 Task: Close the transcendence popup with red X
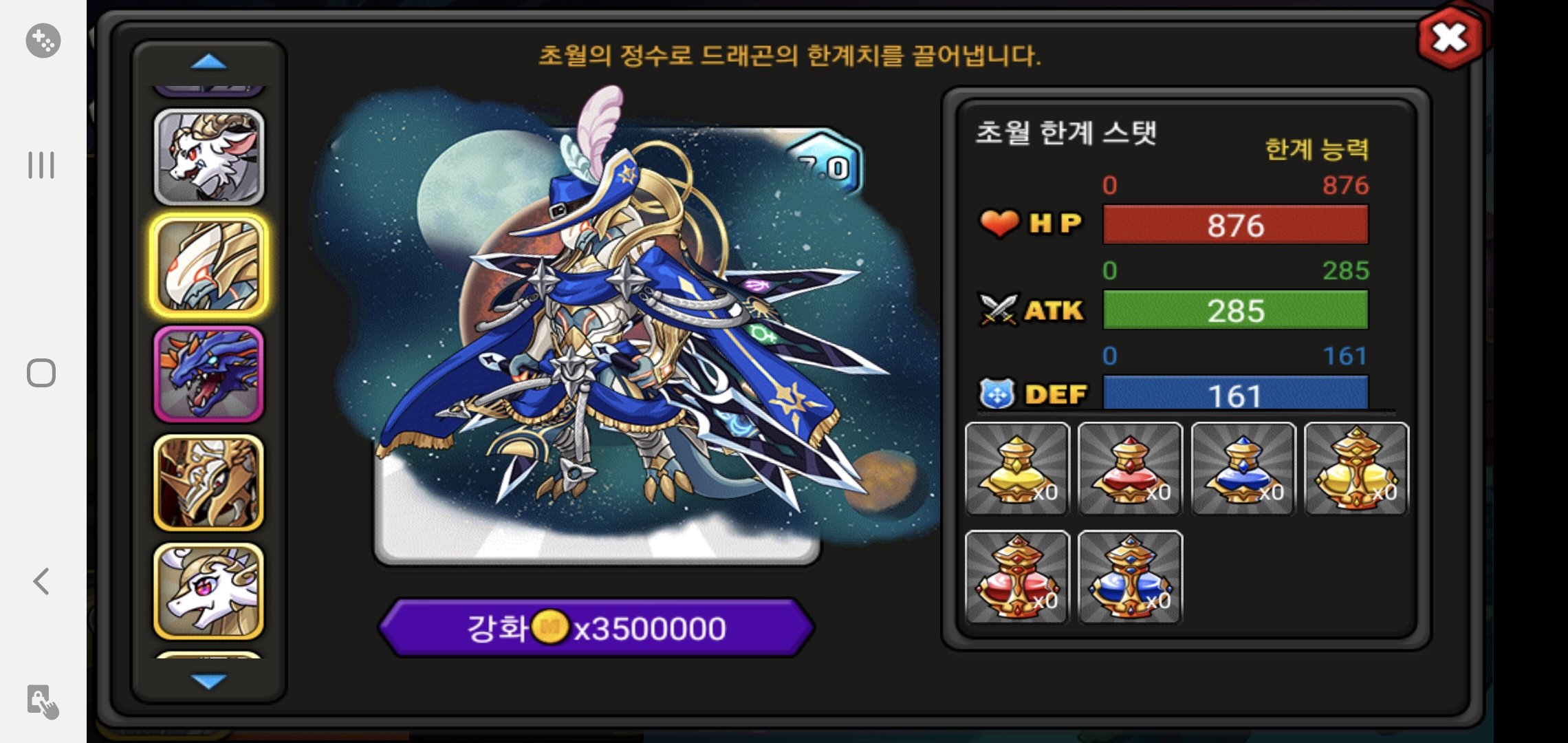(x=1450, y=37)
